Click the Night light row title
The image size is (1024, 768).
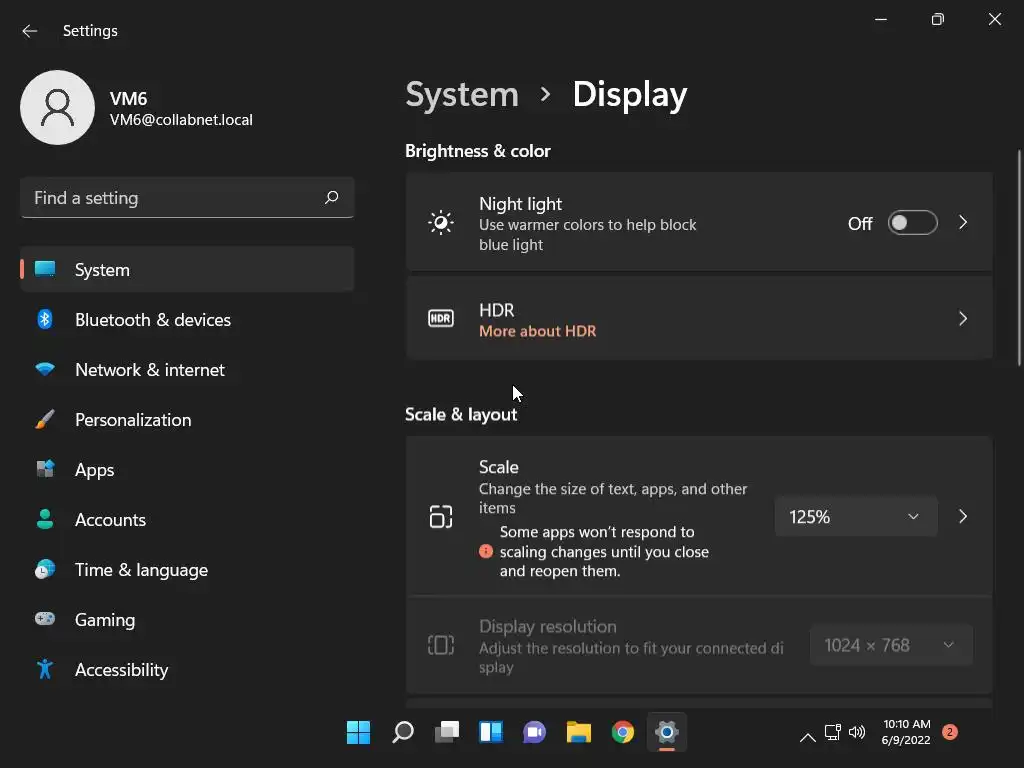click(x=520, y=204)
